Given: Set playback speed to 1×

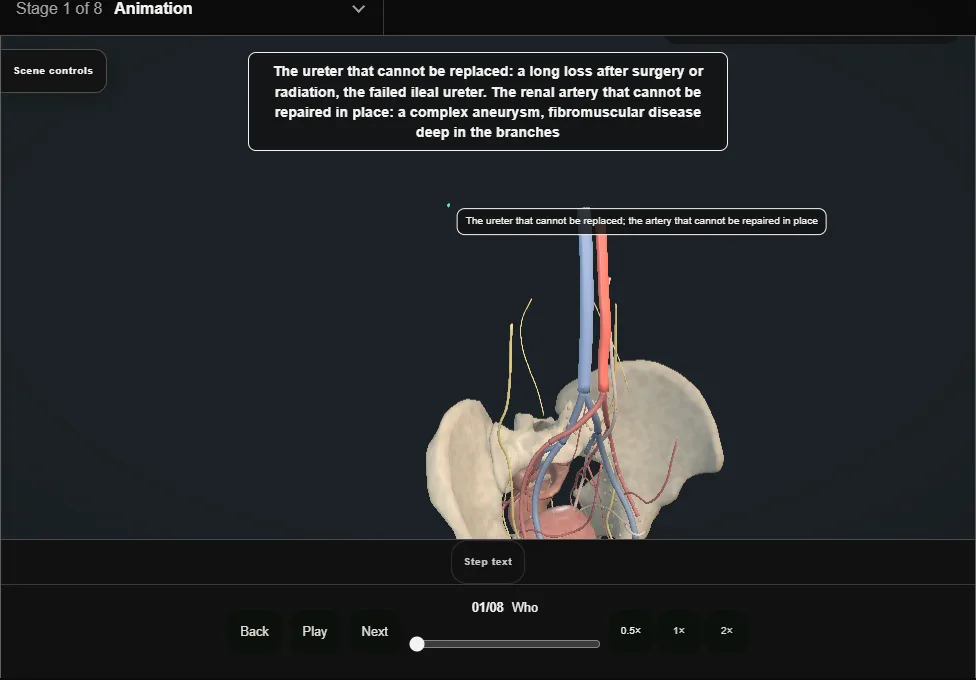Looking at the screenshot, I should 679,631.
